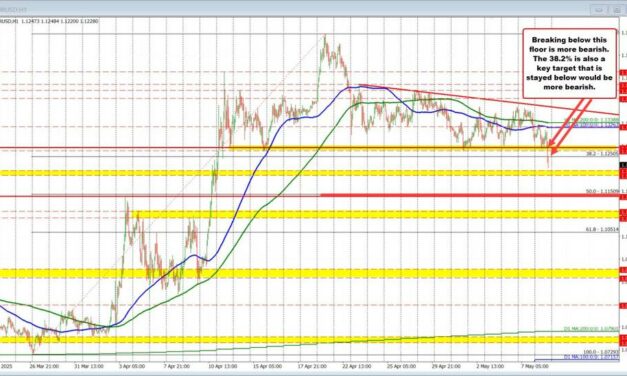
Task: Click the '10 Apr 13:00' time axis label
Action: 223,366
